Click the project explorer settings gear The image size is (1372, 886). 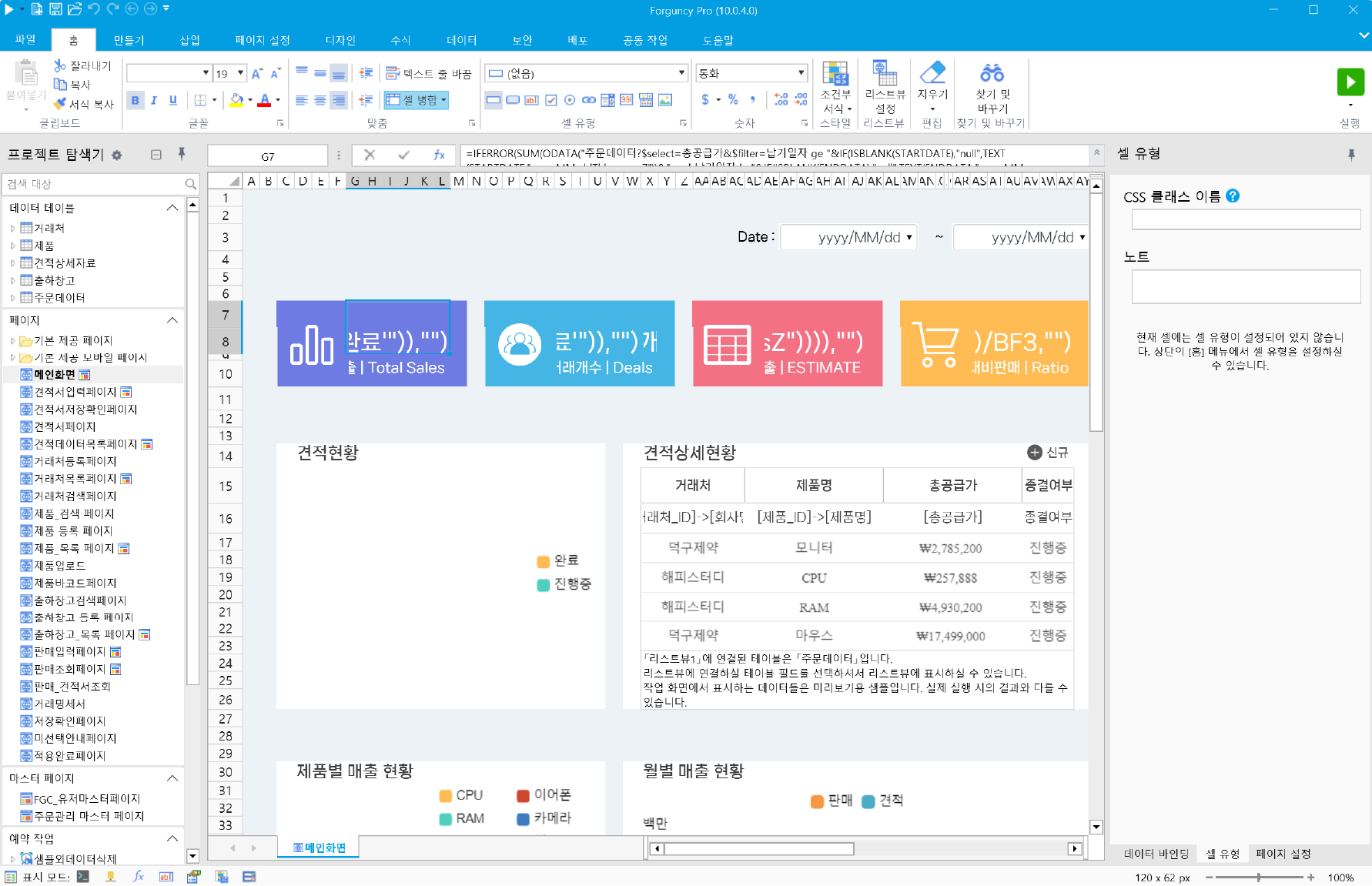117,155
